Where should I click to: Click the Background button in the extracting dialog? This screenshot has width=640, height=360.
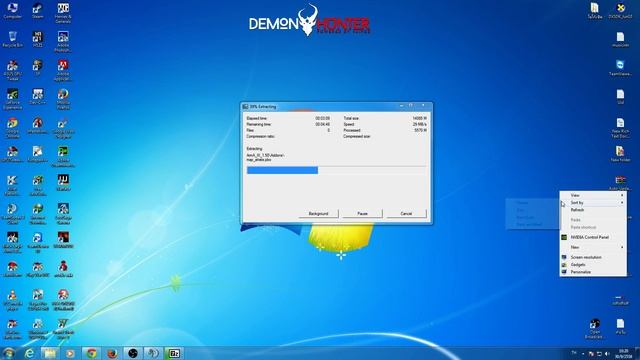click(318, 213)
